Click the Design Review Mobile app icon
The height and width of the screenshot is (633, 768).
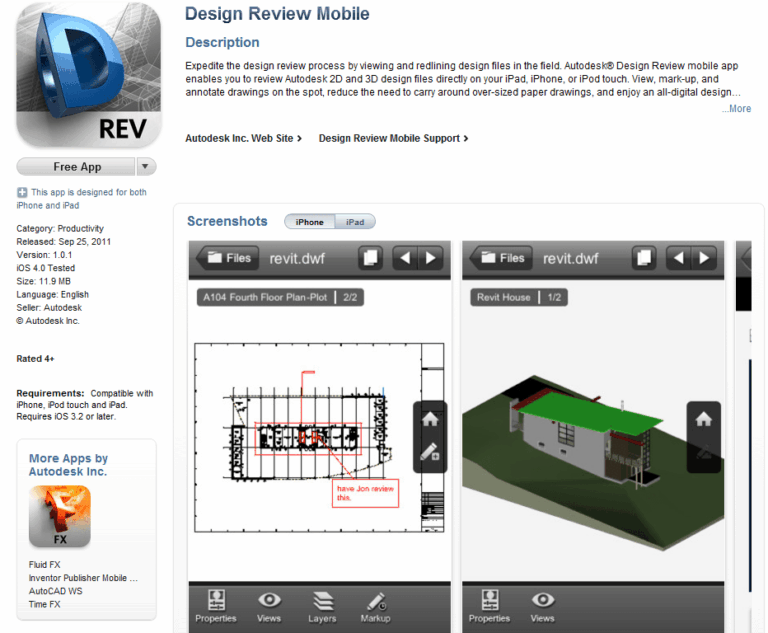coord(89,75)
